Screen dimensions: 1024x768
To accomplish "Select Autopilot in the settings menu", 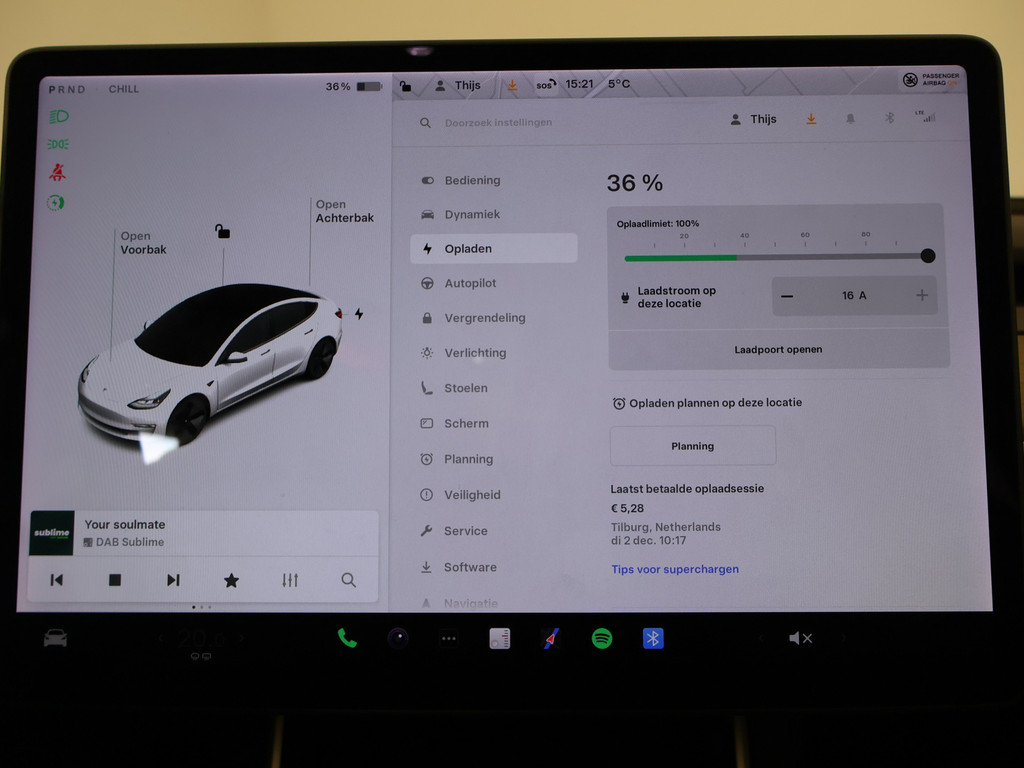I will pos(470,283).
